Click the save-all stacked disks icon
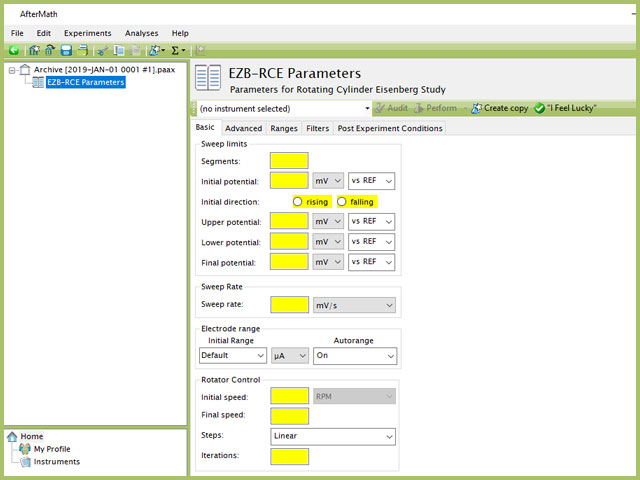640x480 pixels. click(82, 50)
